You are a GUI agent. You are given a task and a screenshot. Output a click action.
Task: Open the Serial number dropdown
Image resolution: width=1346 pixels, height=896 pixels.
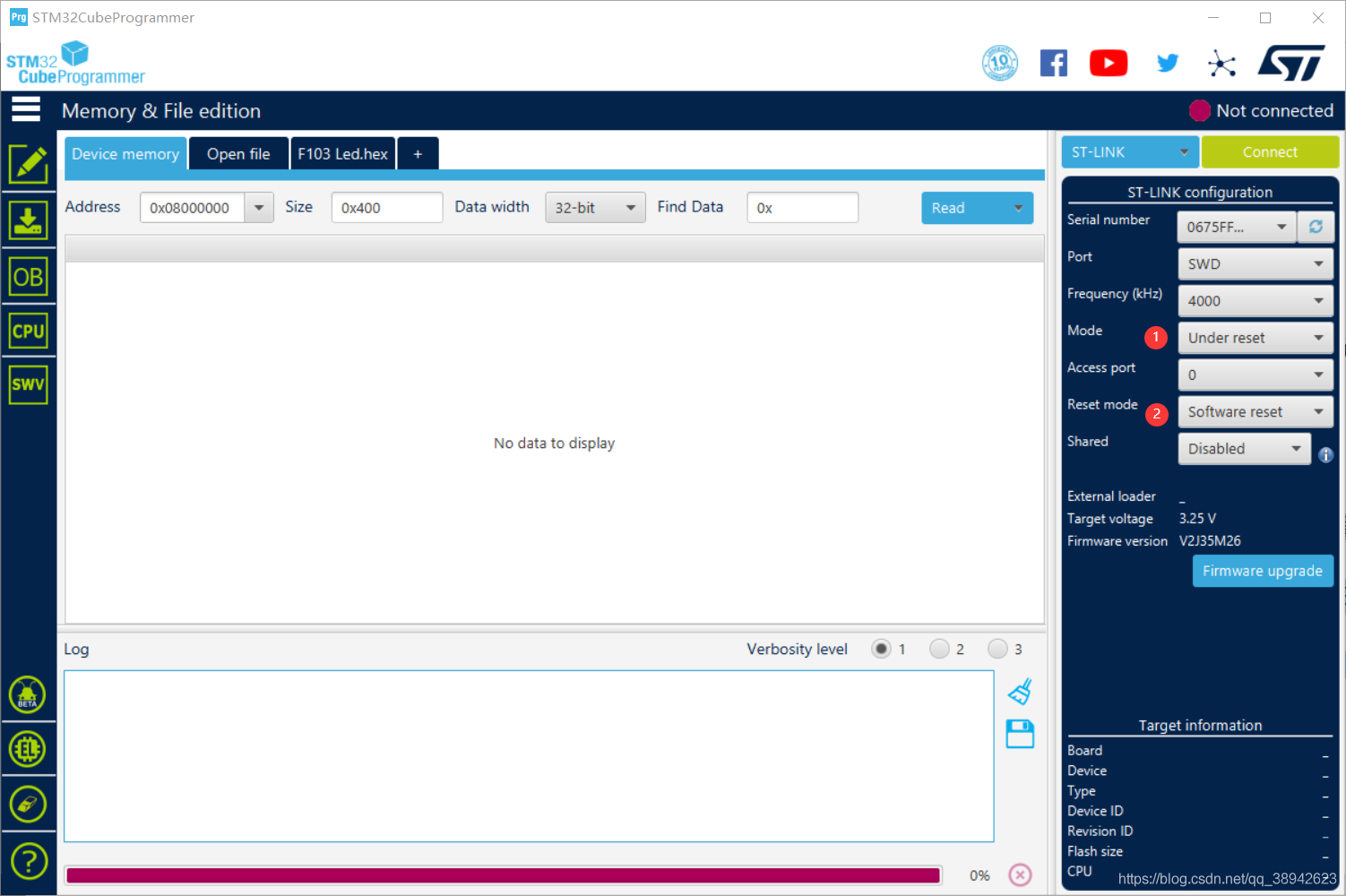point(1237,227)
